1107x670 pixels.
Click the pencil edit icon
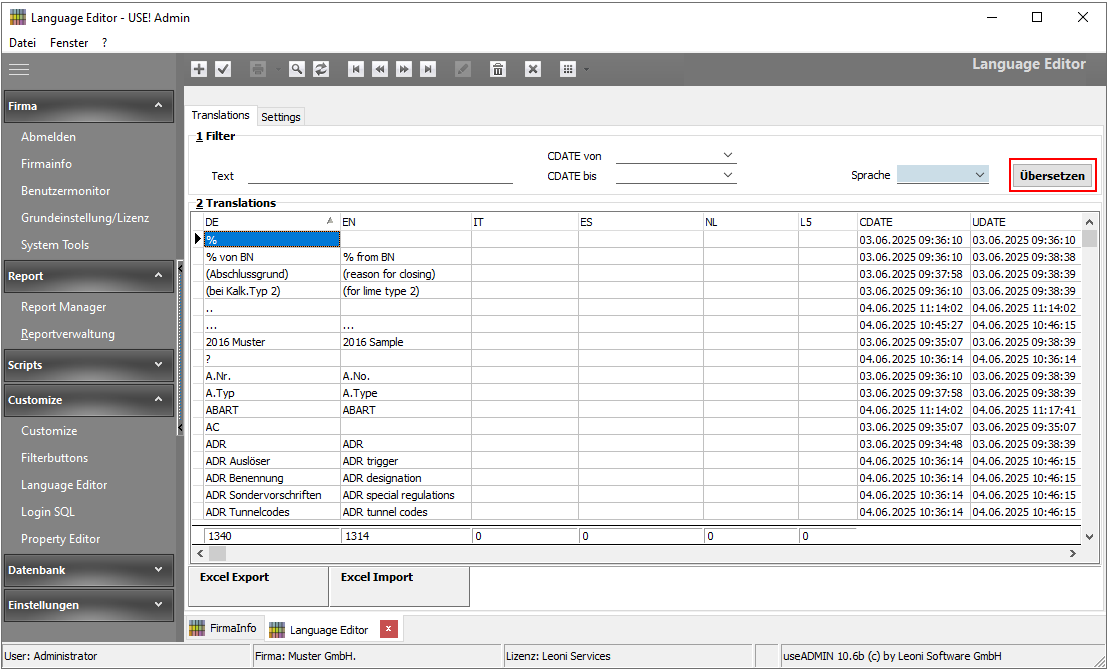click(x=462, y=69)
